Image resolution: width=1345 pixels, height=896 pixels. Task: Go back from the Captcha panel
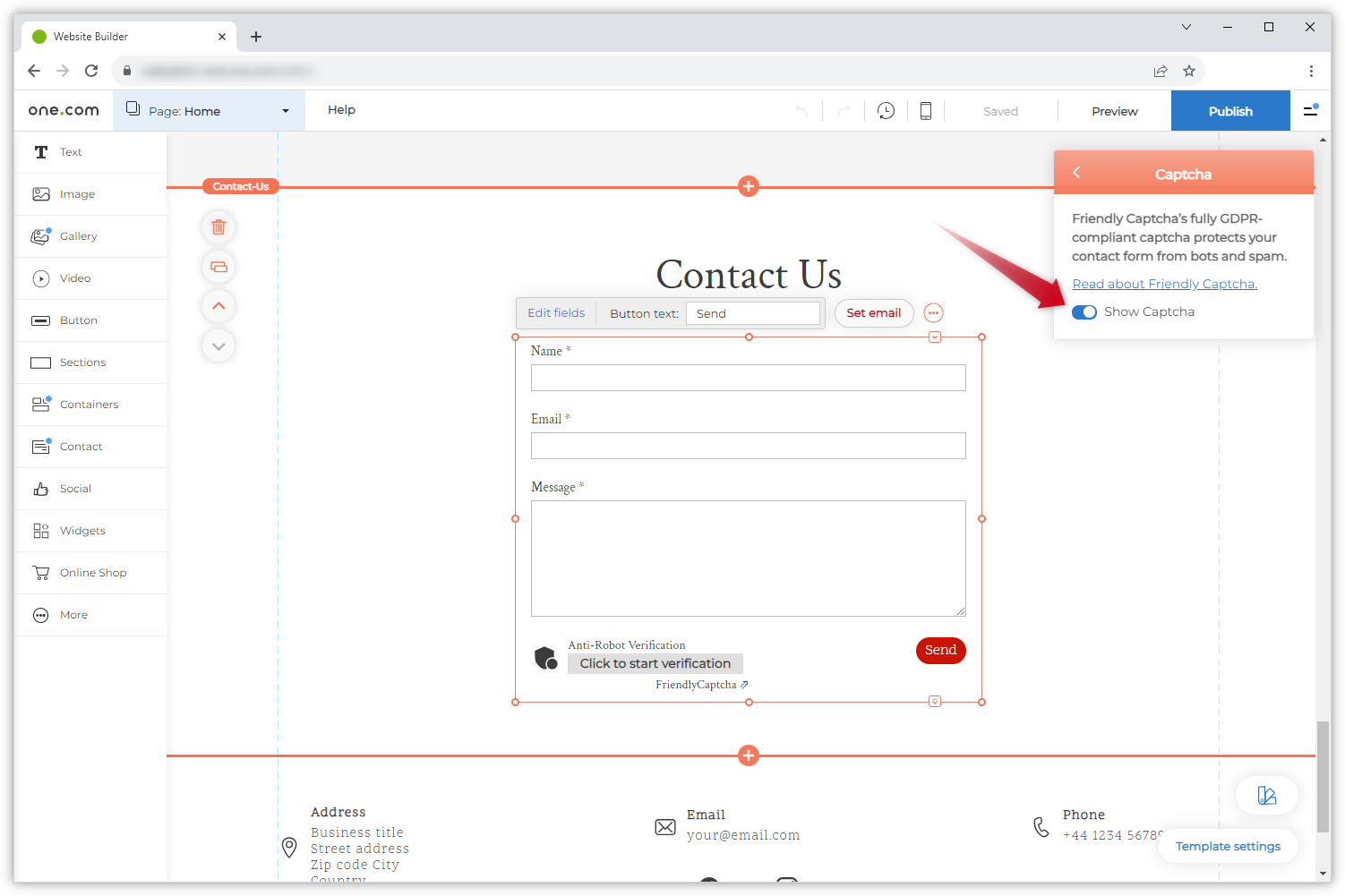click(x=1076, y=173)
